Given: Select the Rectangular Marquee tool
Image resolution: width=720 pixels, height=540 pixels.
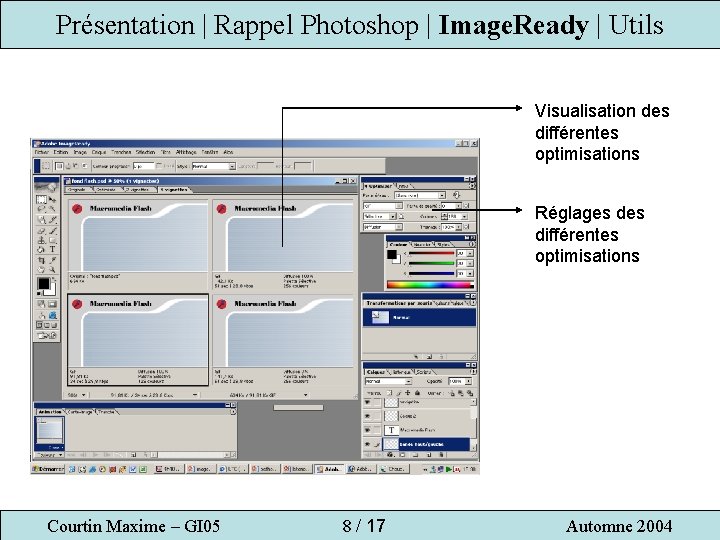Looking at the screenshot, I should [41, 200].
